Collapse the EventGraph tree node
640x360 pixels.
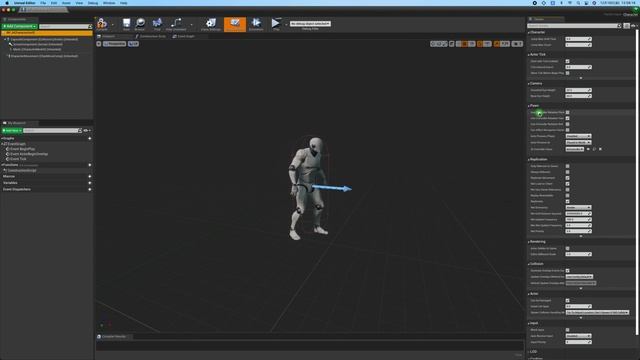point(3,144)
